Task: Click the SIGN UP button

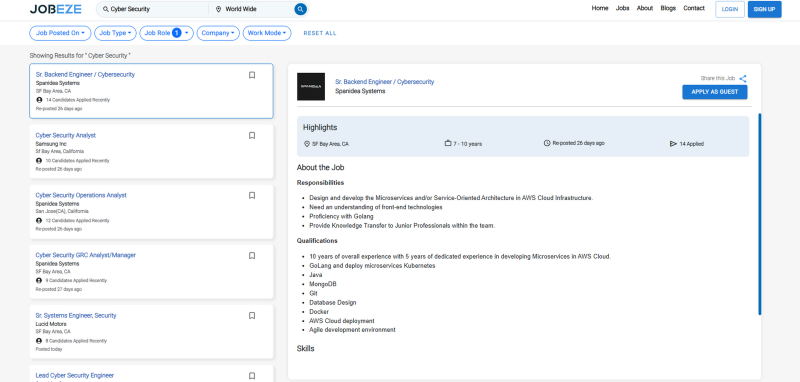Action: [764, 9]
